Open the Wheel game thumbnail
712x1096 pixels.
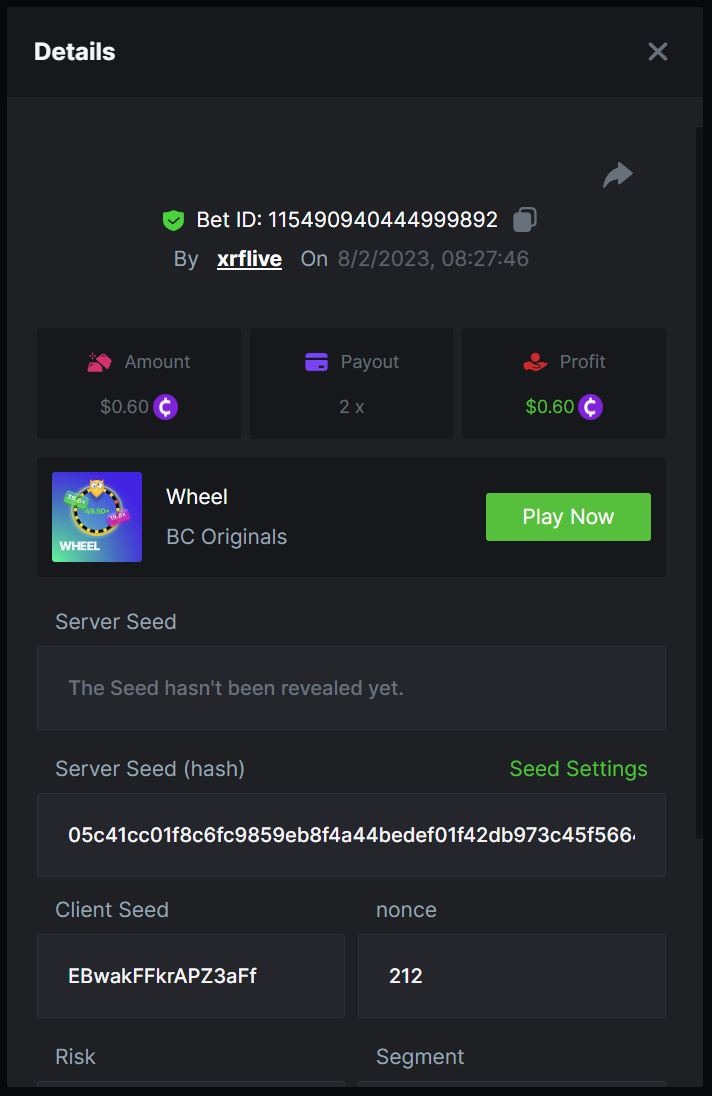click(97, 517)
